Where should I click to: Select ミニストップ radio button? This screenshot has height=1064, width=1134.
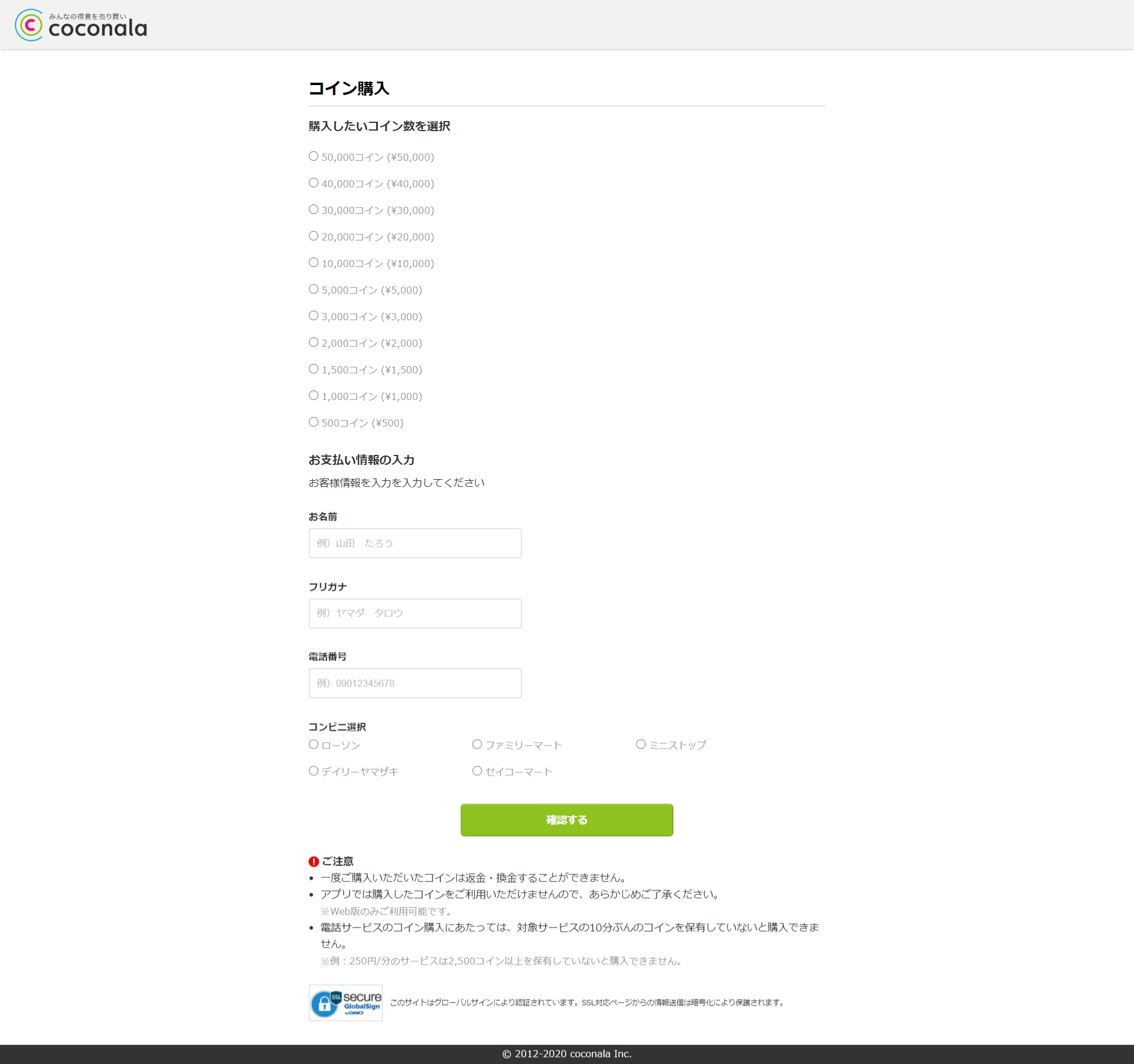pyautogui.click(x=641, y=744)
